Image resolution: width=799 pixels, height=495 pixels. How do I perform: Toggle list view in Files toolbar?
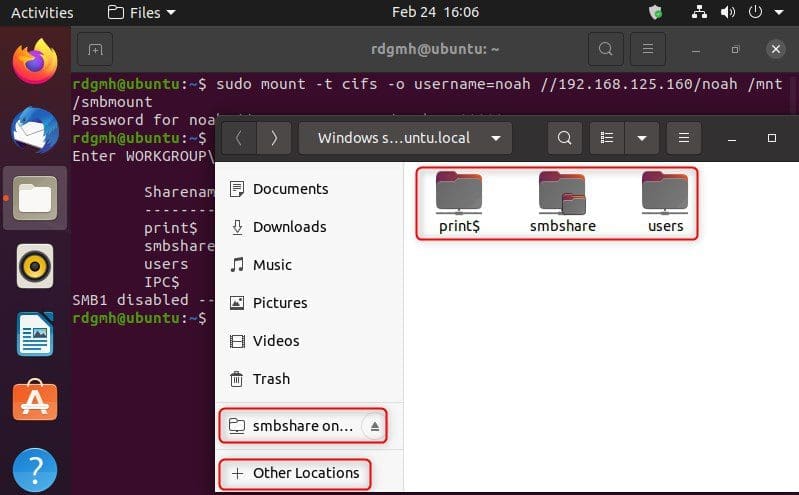[x=606, y=138]
